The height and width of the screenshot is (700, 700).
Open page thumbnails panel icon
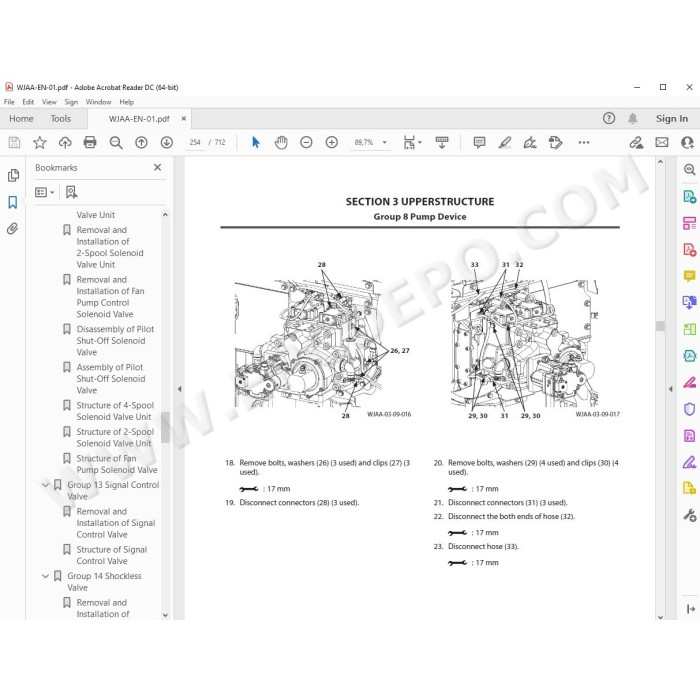13,175
